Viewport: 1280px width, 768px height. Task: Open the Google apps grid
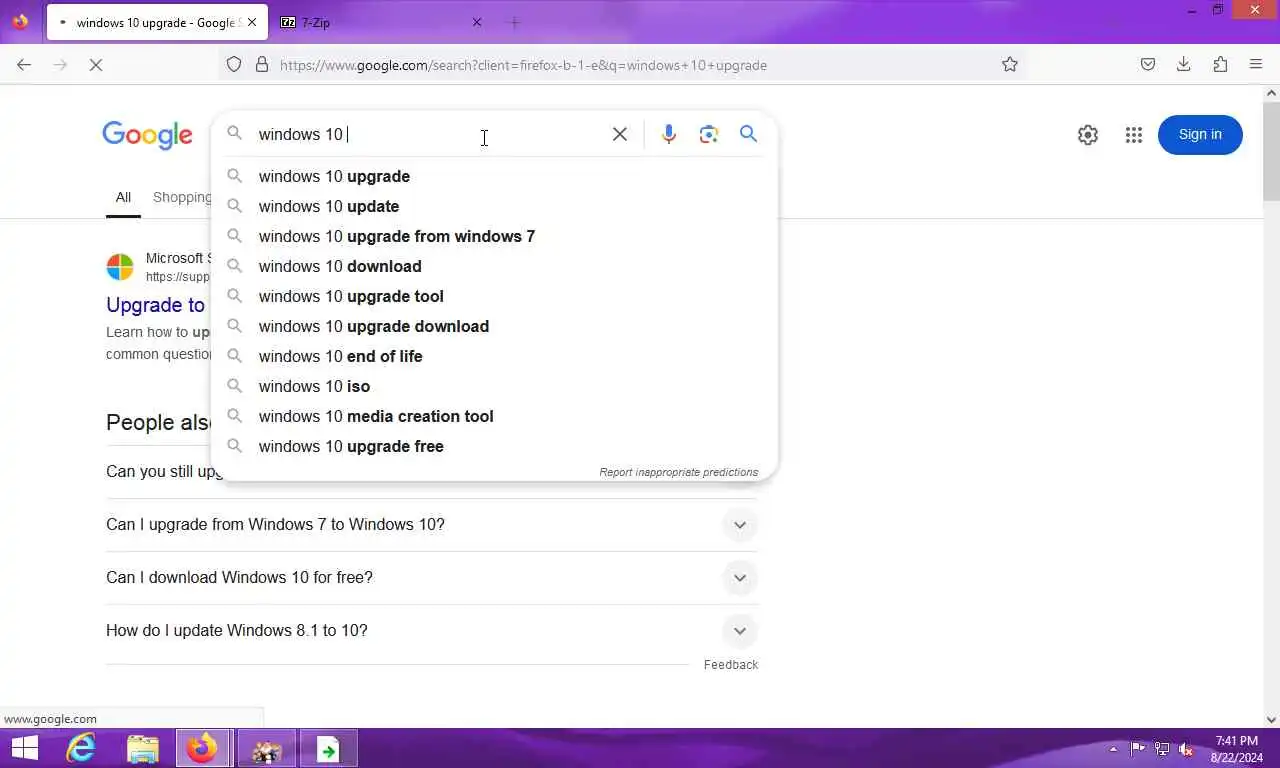pos(1133,135)
